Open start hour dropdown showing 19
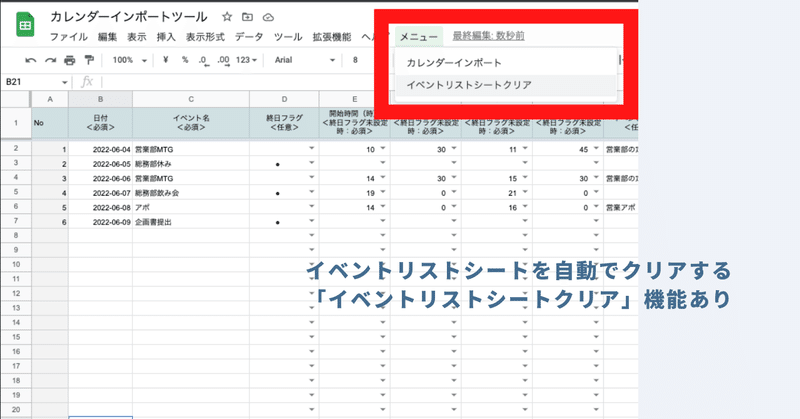800x419 pixels. (383, 192)
